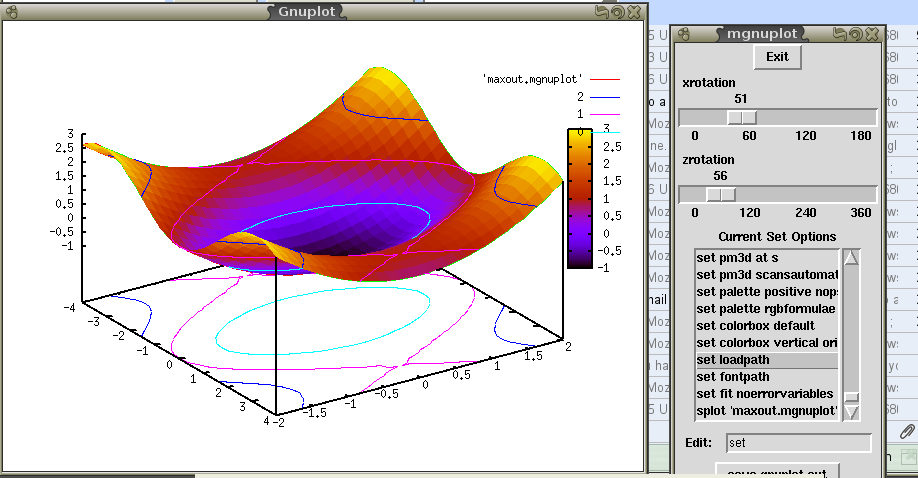Select highlighted 'set loadpath' row
The width and height of the screenshot is (918, 478).
tap(767, 360)
